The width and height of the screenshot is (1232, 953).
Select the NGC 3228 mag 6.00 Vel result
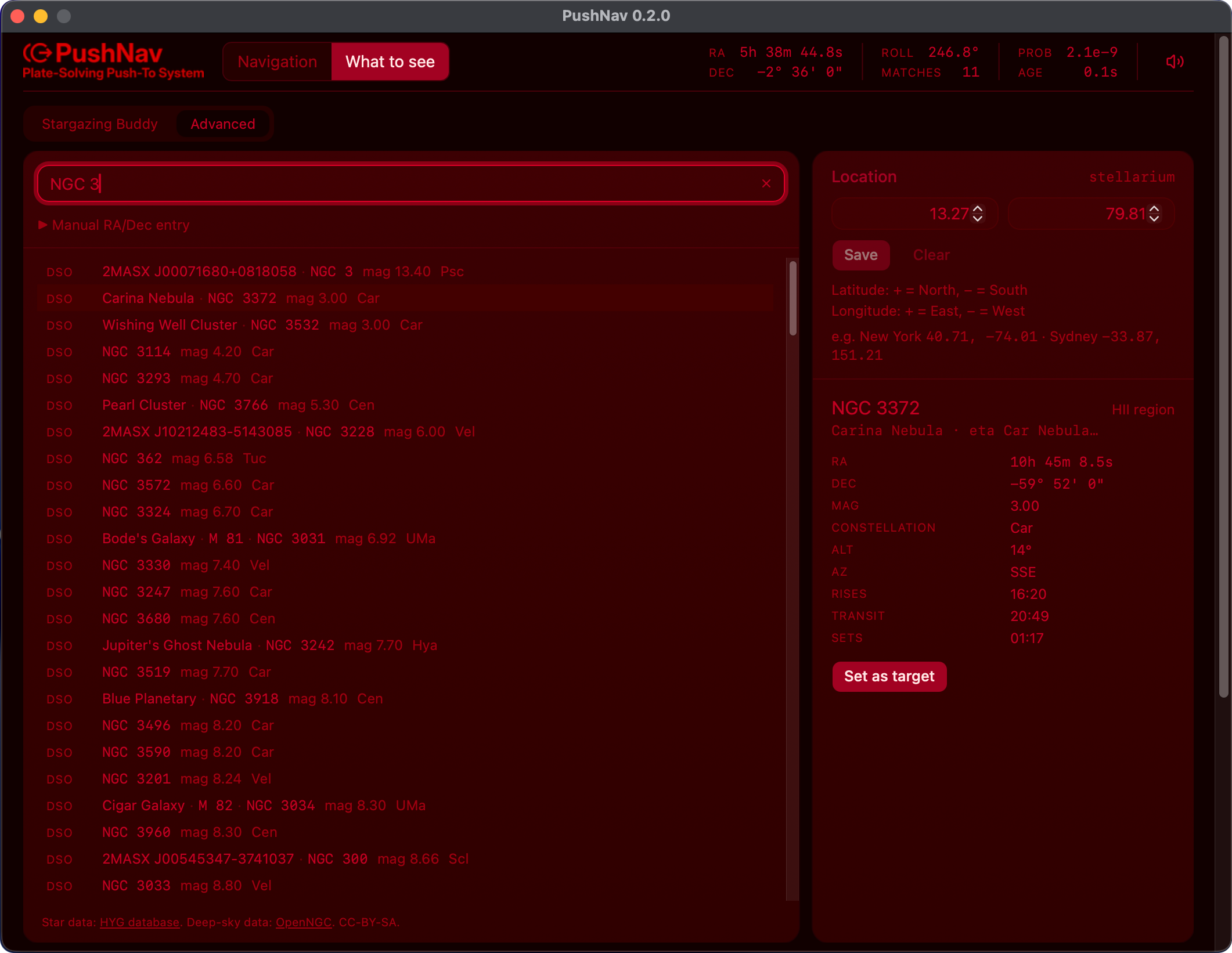pos(405,432)
